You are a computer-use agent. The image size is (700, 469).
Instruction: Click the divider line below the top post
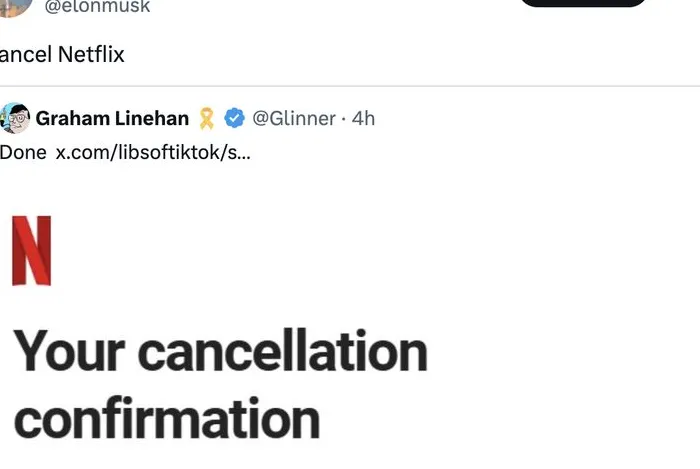pyautogui.click(x=350, y=86)
